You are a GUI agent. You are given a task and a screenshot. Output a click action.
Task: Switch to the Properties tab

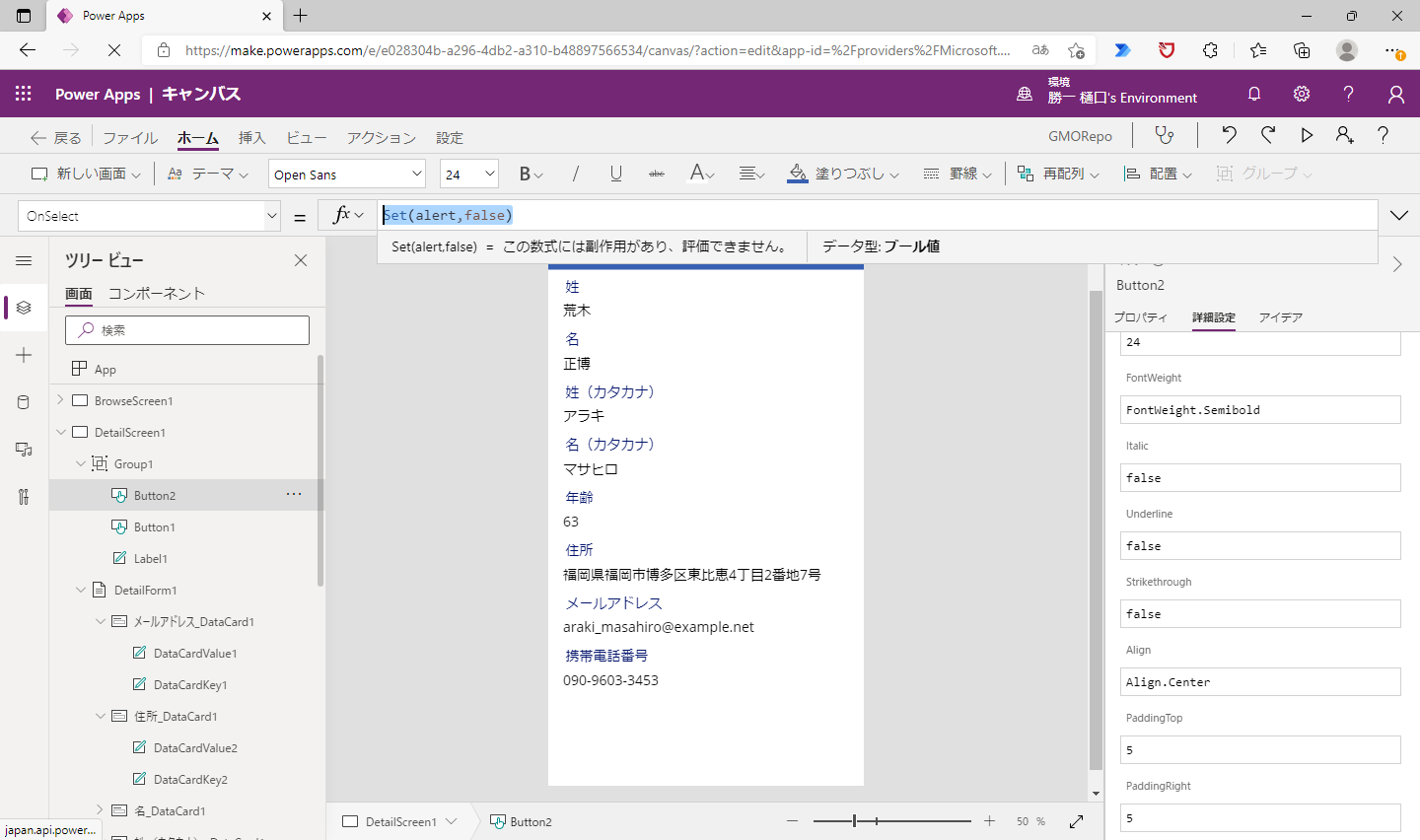(x=1141, y=317)
